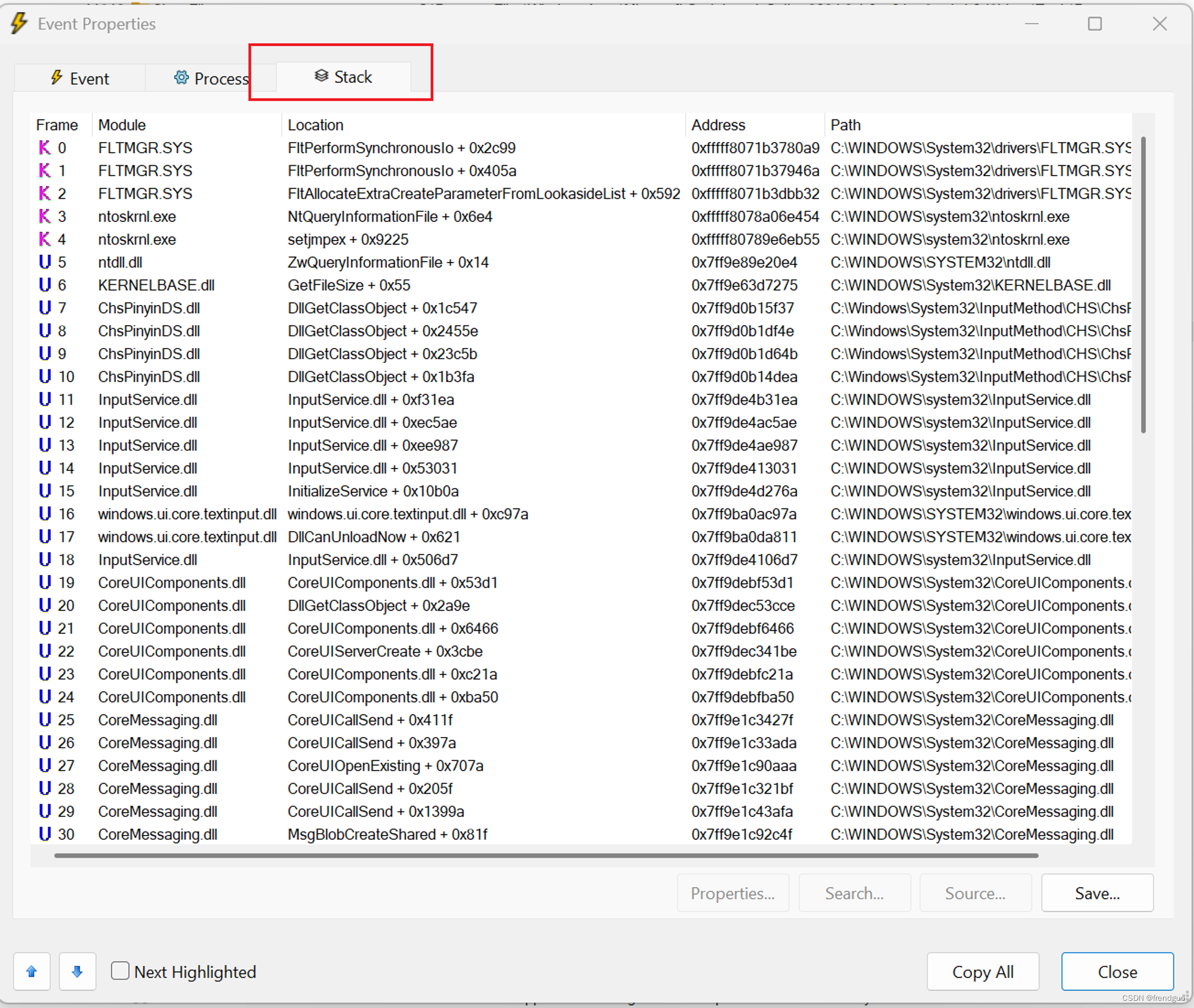The height and width of the screenshot is (1008, 1194).
Task: Click the kernel K icon for frame 0
Action: (x=45, y=147)
